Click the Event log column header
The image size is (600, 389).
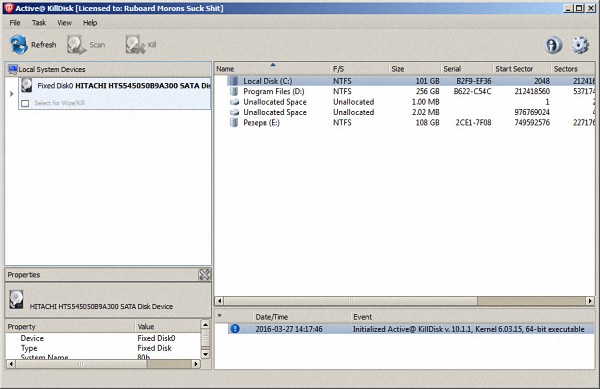[473, 317]
